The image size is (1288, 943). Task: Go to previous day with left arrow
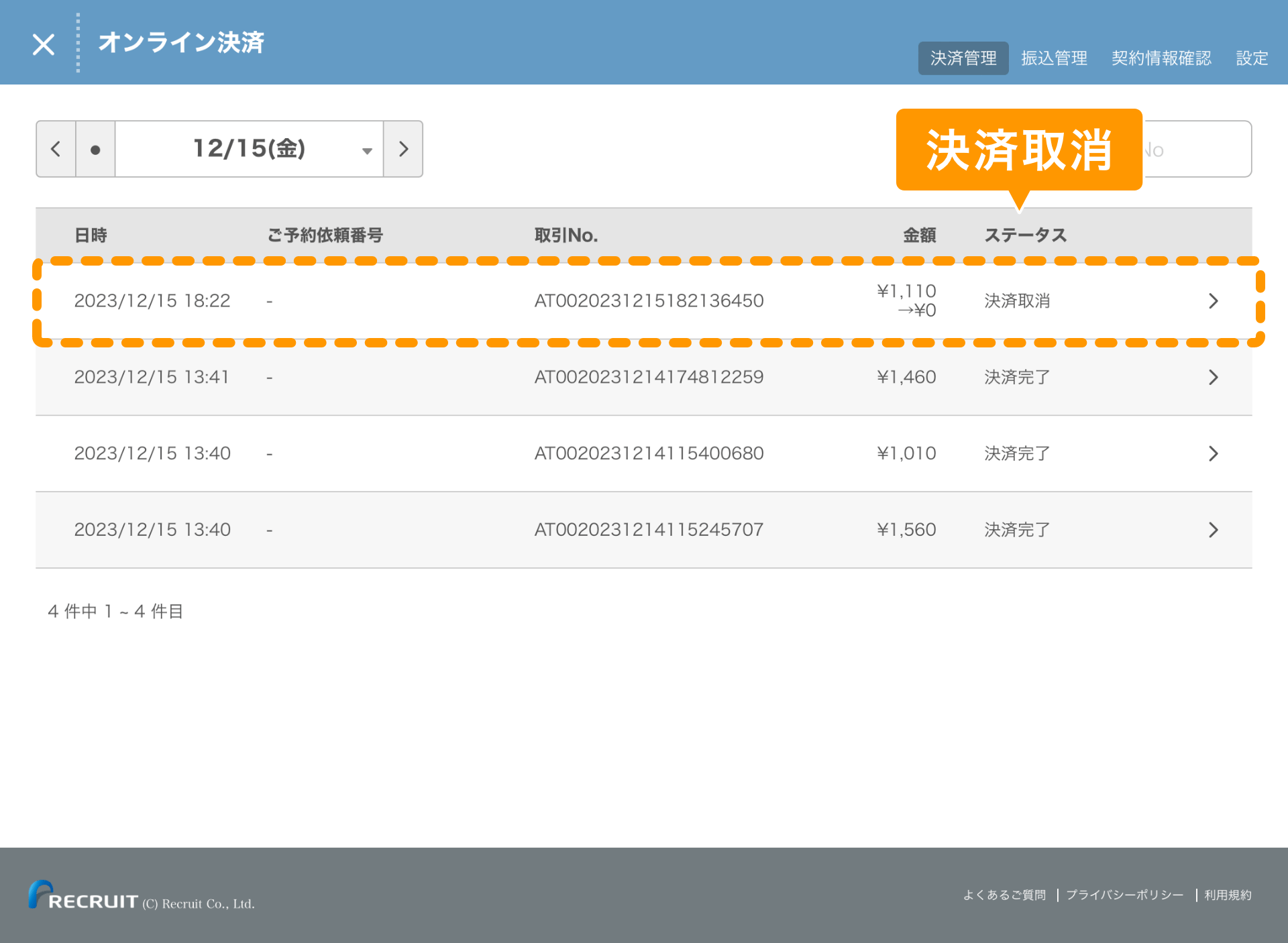tap(56, 149)
